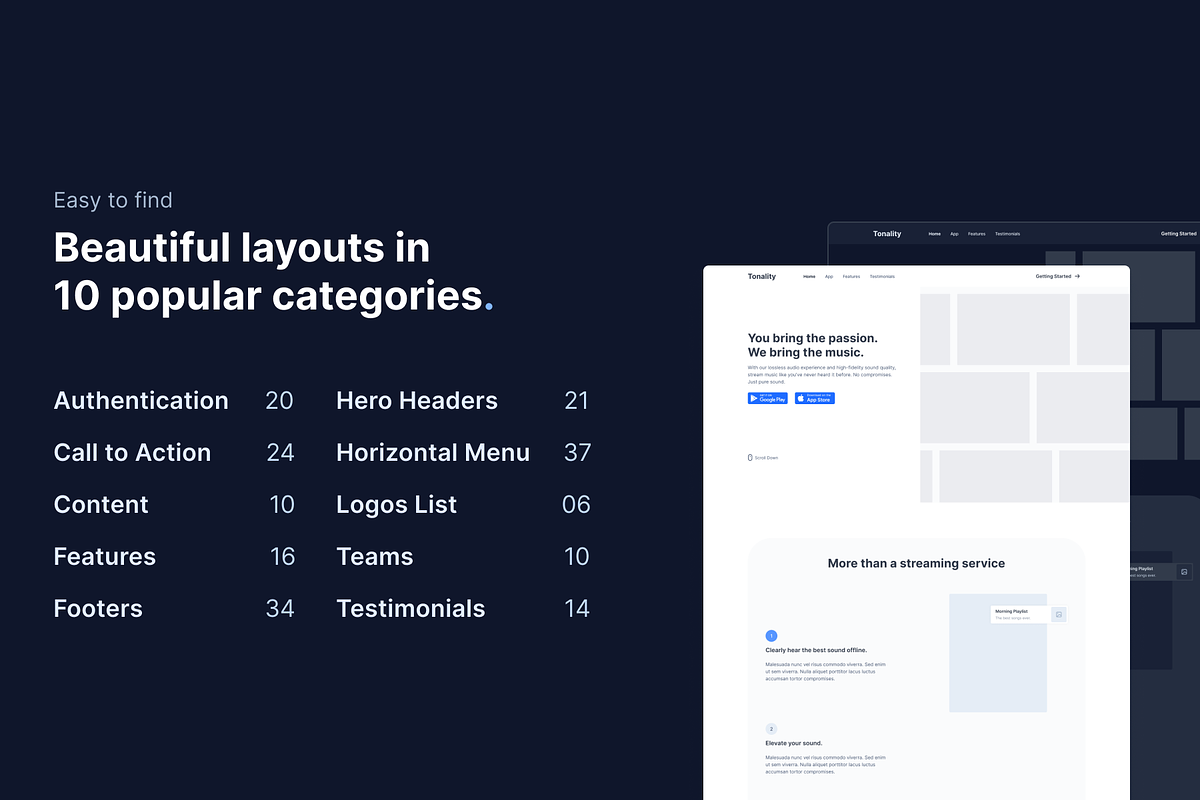Screen dimensions: 1200x800
Task: Click the 'Teams' category label
Action: (375, 557)
